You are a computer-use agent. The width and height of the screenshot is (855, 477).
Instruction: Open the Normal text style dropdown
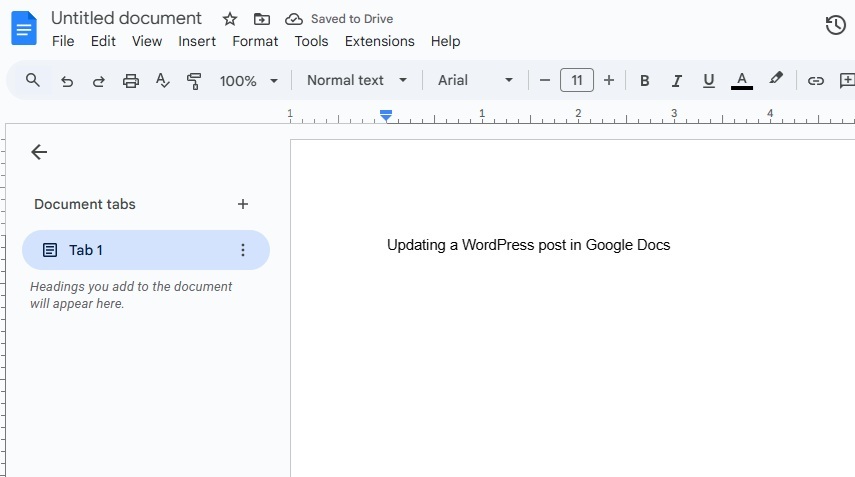357,80
